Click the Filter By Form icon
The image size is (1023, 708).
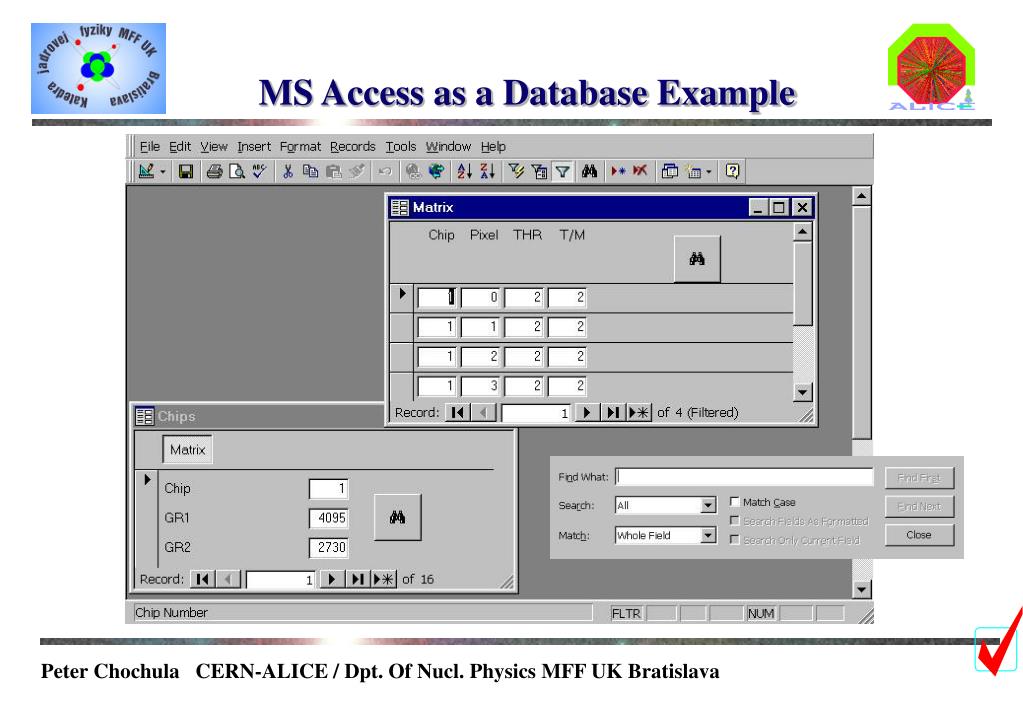coord(539,172)
